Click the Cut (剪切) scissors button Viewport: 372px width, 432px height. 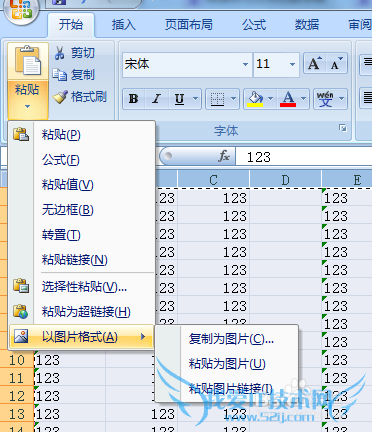74,53
